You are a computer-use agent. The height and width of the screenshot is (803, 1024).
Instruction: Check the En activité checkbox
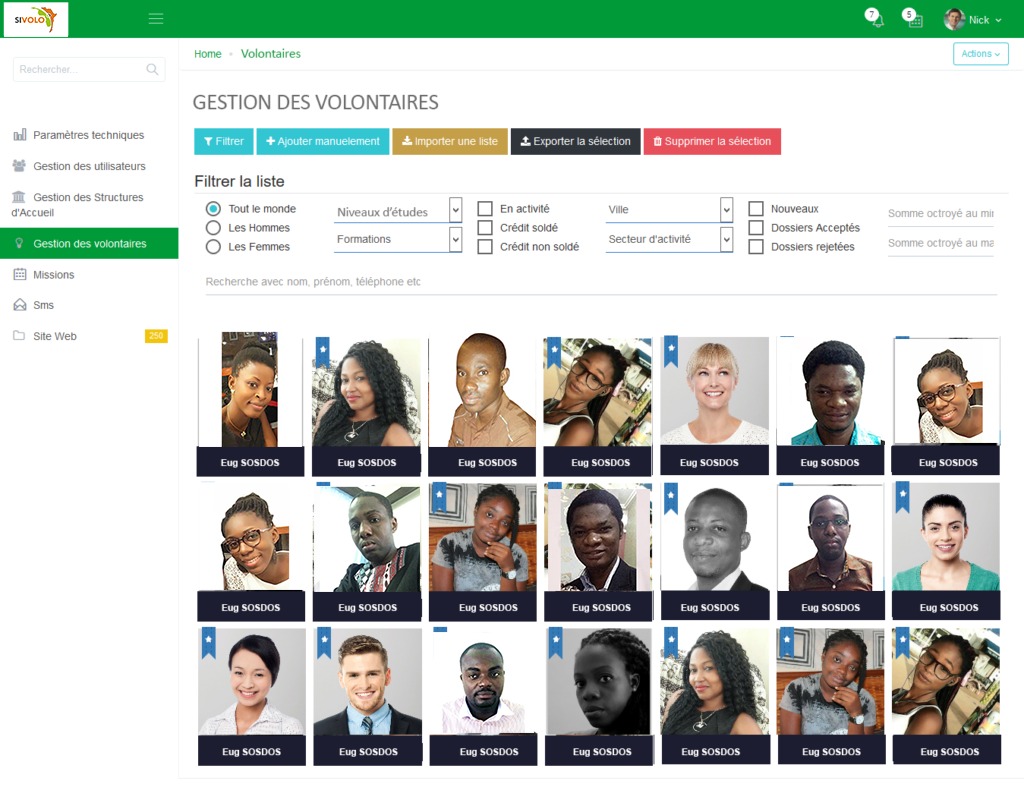(485, 209)
